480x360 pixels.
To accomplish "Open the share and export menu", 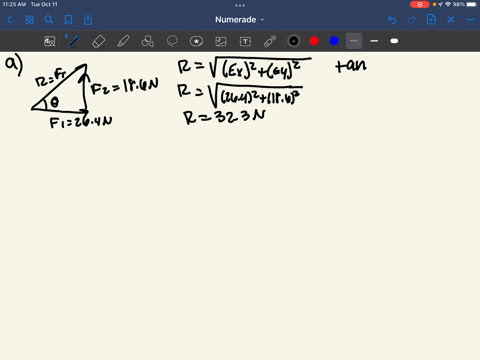I will (88, 20).
